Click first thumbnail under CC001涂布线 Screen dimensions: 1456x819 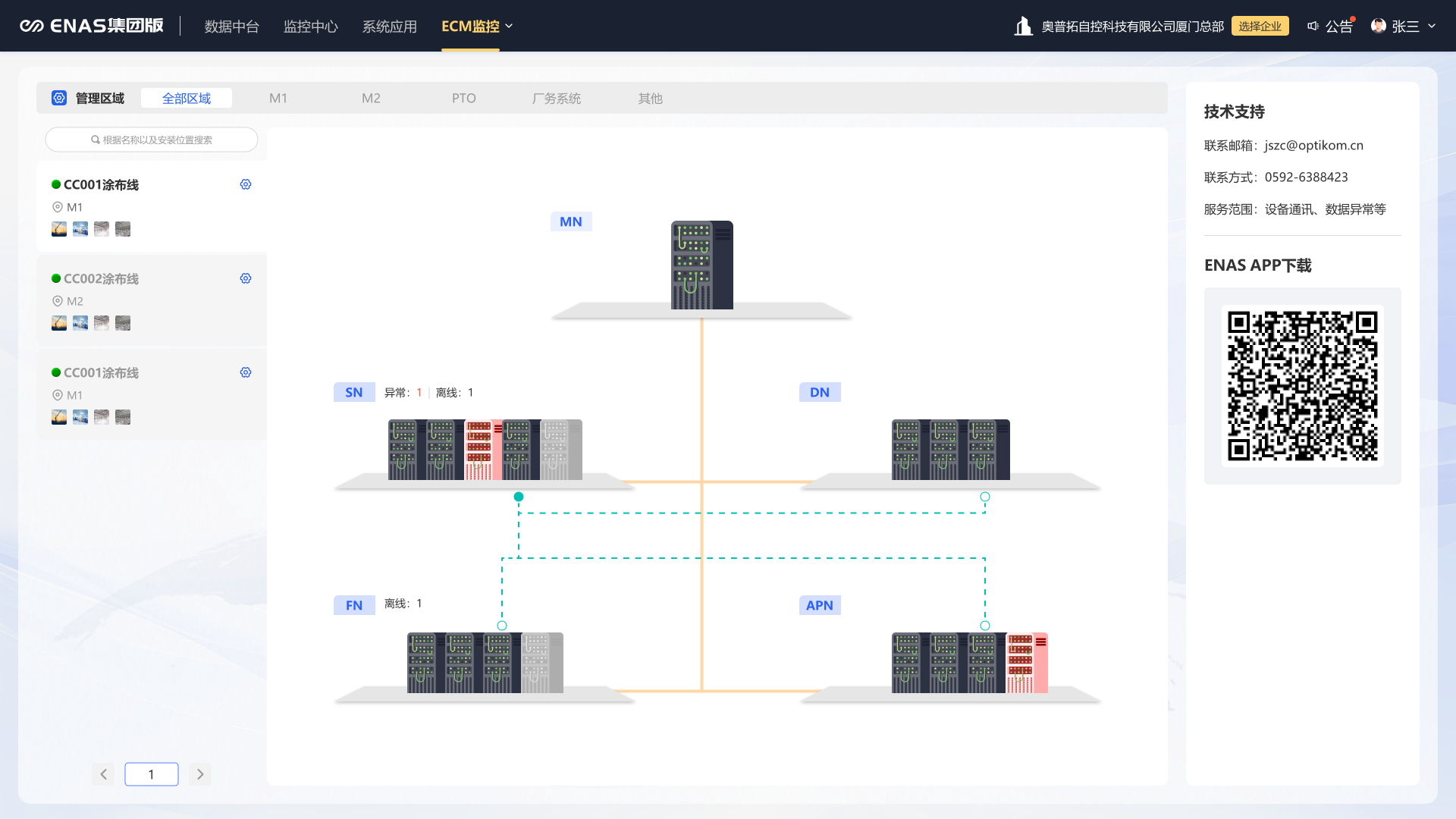[59, 229]
